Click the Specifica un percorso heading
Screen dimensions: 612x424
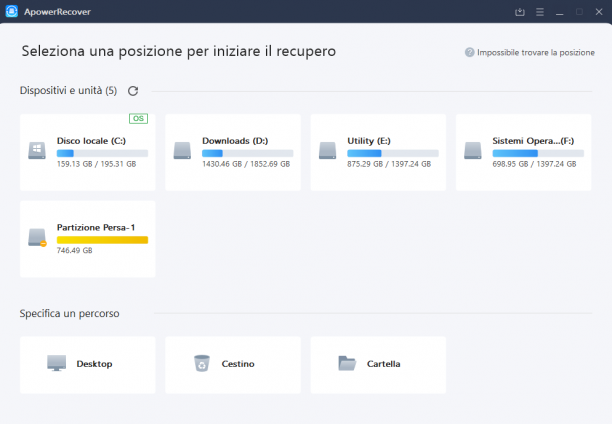(69, 314)
